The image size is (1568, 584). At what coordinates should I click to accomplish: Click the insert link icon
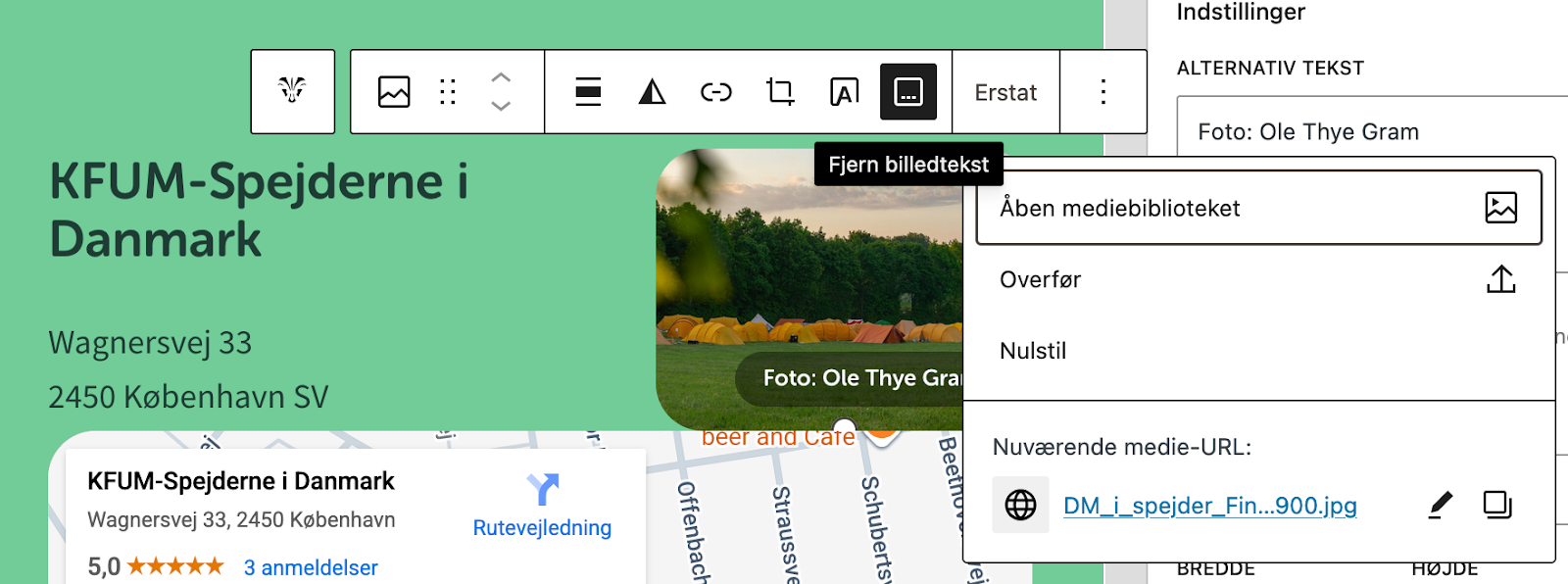tap(715, 92)
